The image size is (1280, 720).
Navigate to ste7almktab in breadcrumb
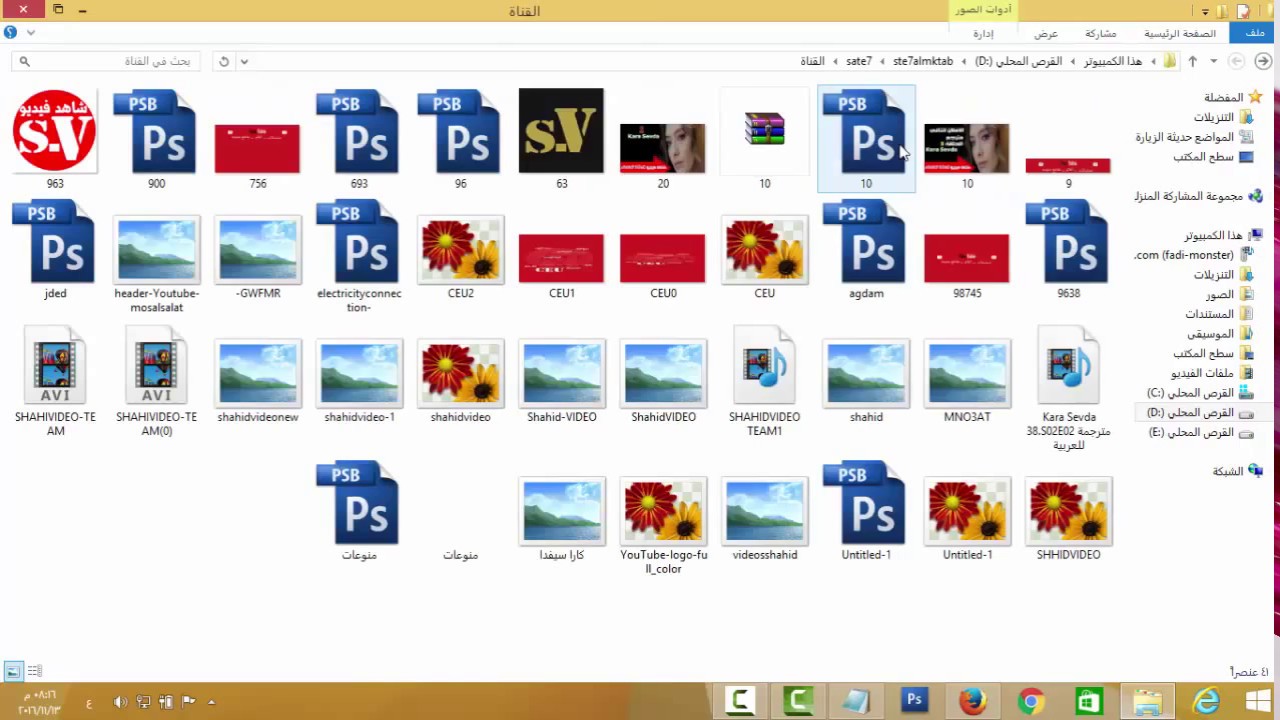pos(923,61)
